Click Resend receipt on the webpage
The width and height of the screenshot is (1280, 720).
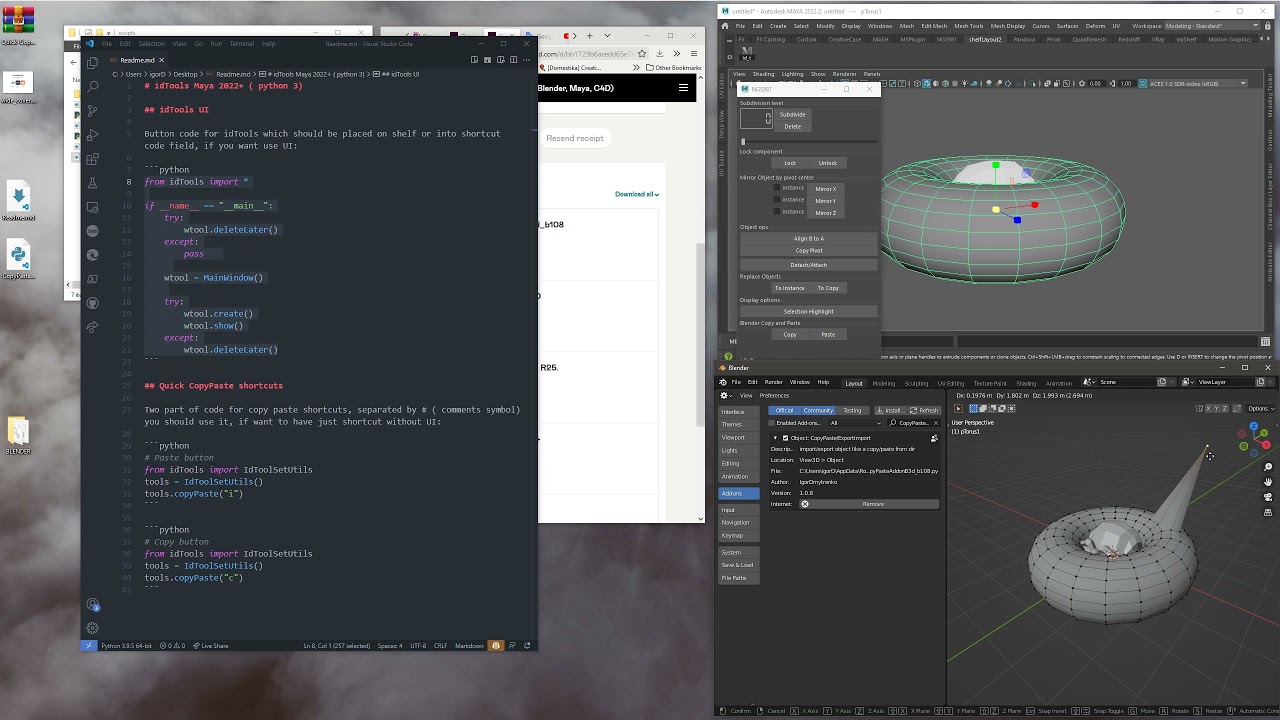click(x=575, y=138)
